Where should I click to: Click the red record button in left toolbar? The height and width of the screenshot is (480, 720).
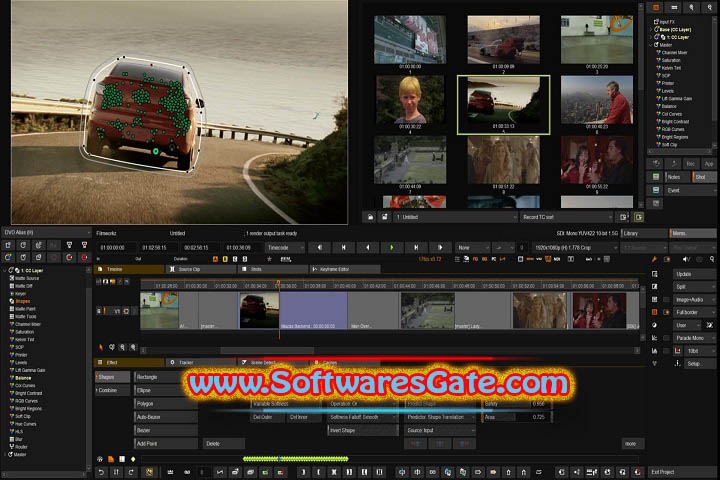tap(84, 257)
